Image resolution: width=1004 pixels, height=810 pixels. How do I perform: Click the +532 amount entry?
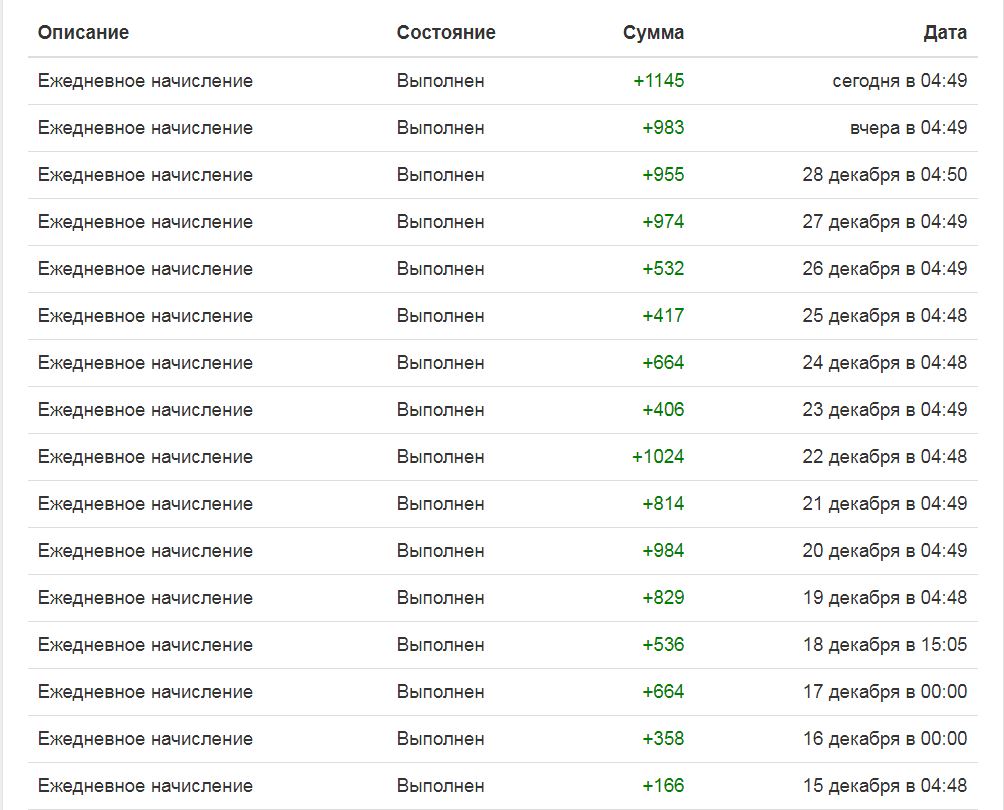663,269
